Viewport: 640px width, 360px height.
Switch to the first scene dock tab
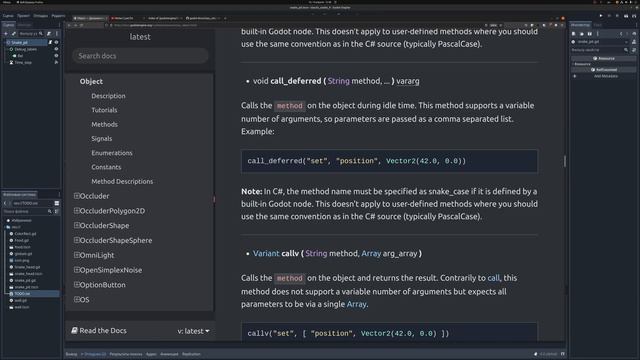8,25
